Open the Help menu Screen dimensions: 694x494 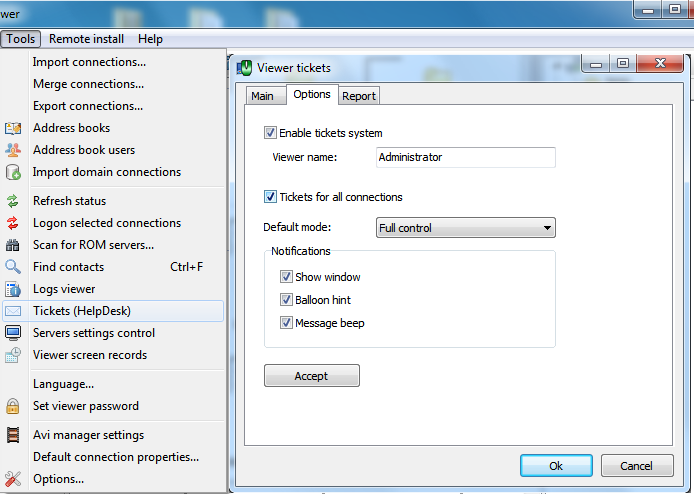[150, 39]
